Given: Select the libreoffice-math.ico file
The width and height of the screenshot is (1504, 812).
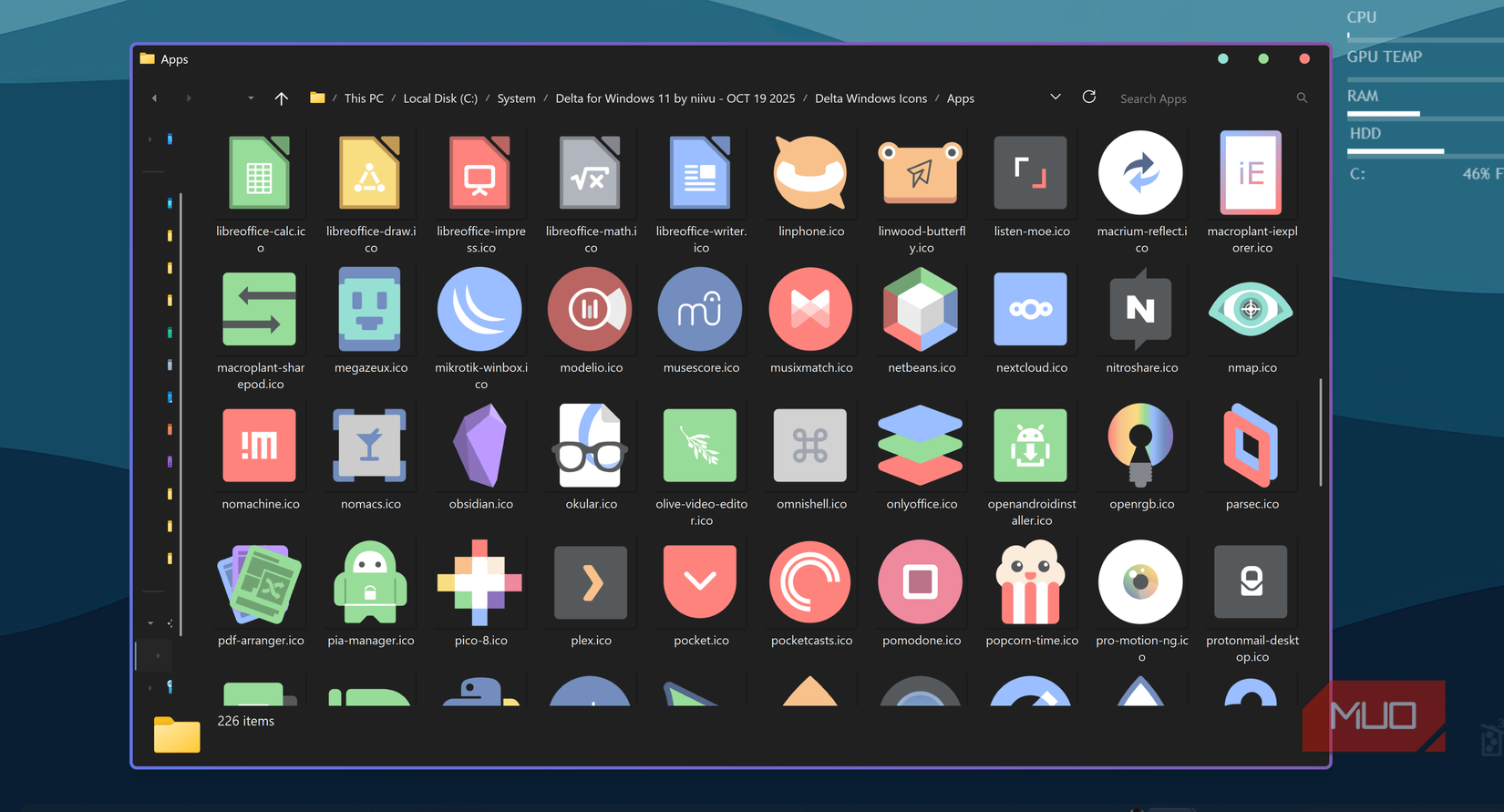Looking at the screenshot, I should click(591, 173).
